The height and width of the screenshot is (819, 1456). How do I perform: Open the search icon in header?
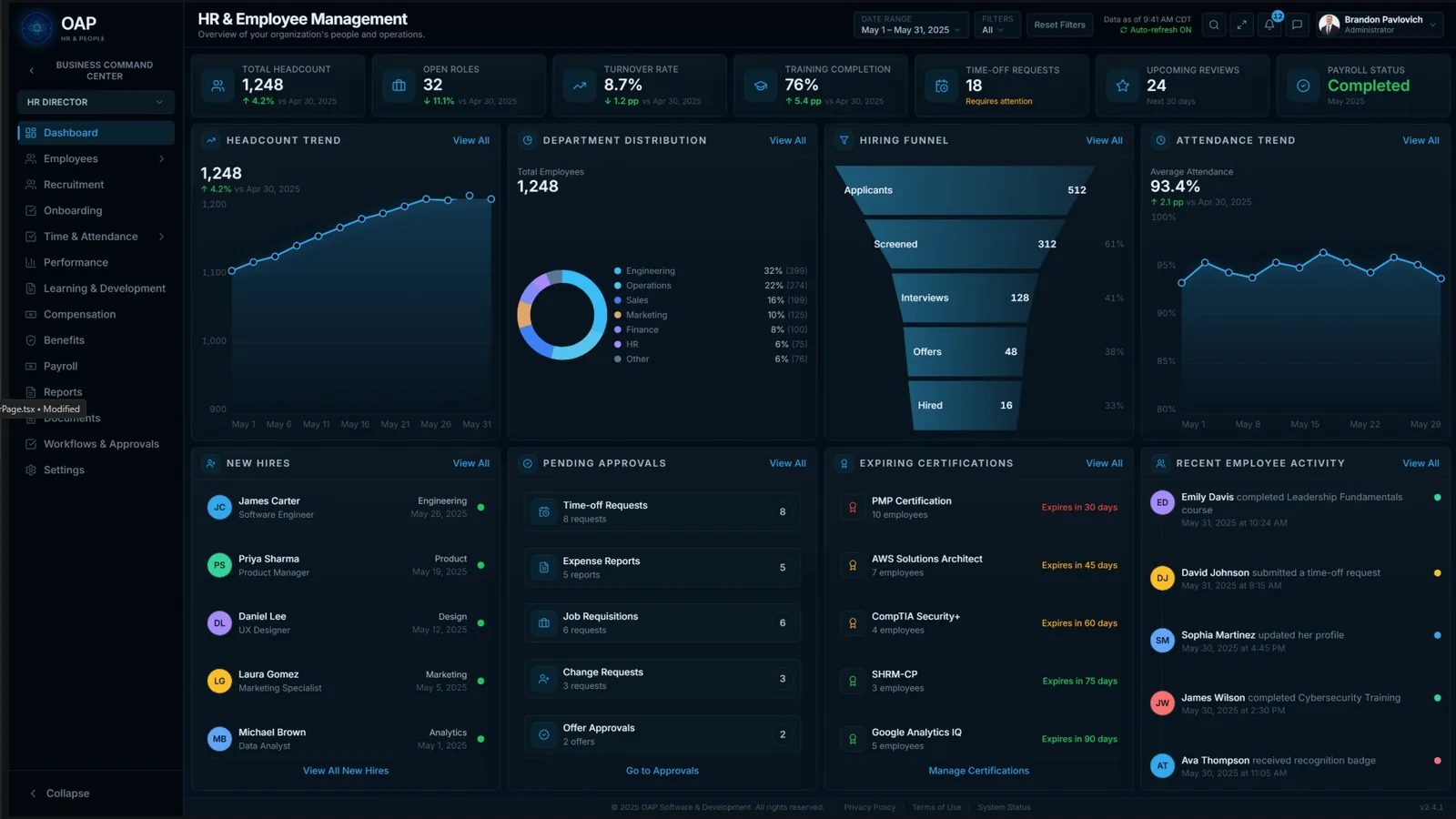tap(1214, 25)
